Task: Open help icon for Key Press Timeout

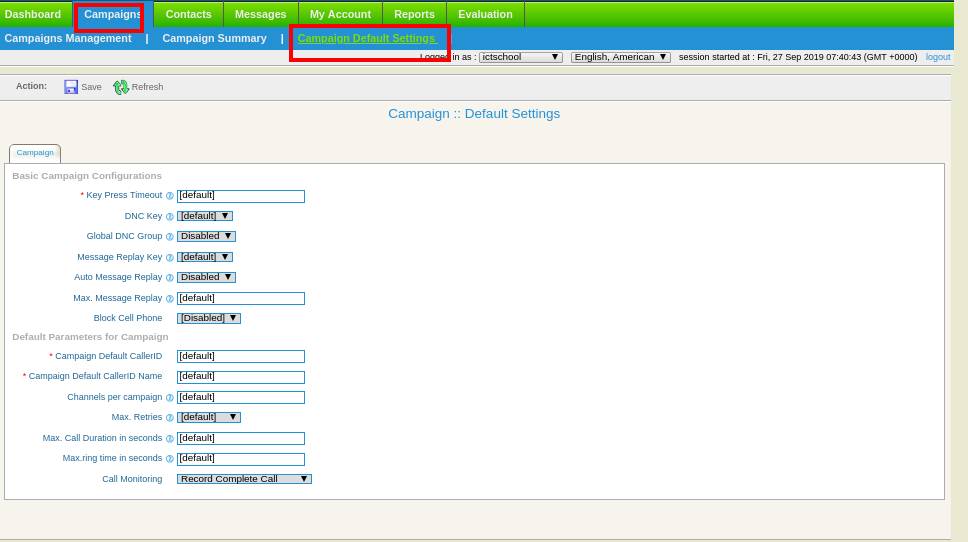Action: 170,196
